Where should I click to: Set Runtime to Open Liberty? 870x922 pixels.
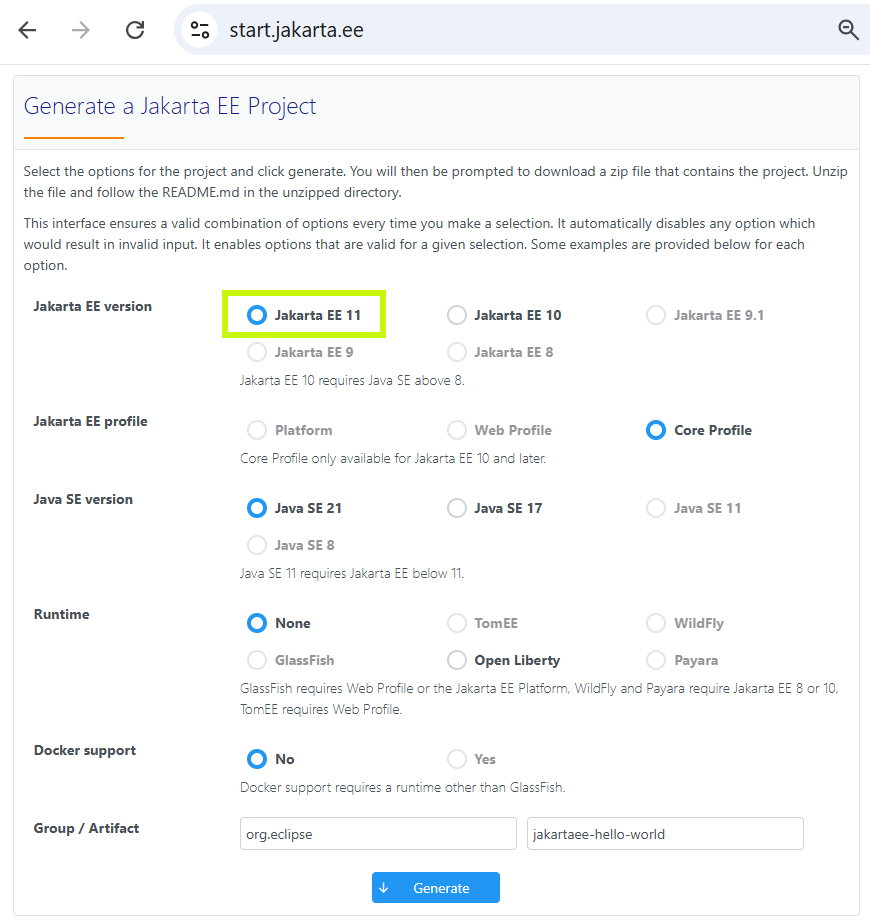[457, 660]
